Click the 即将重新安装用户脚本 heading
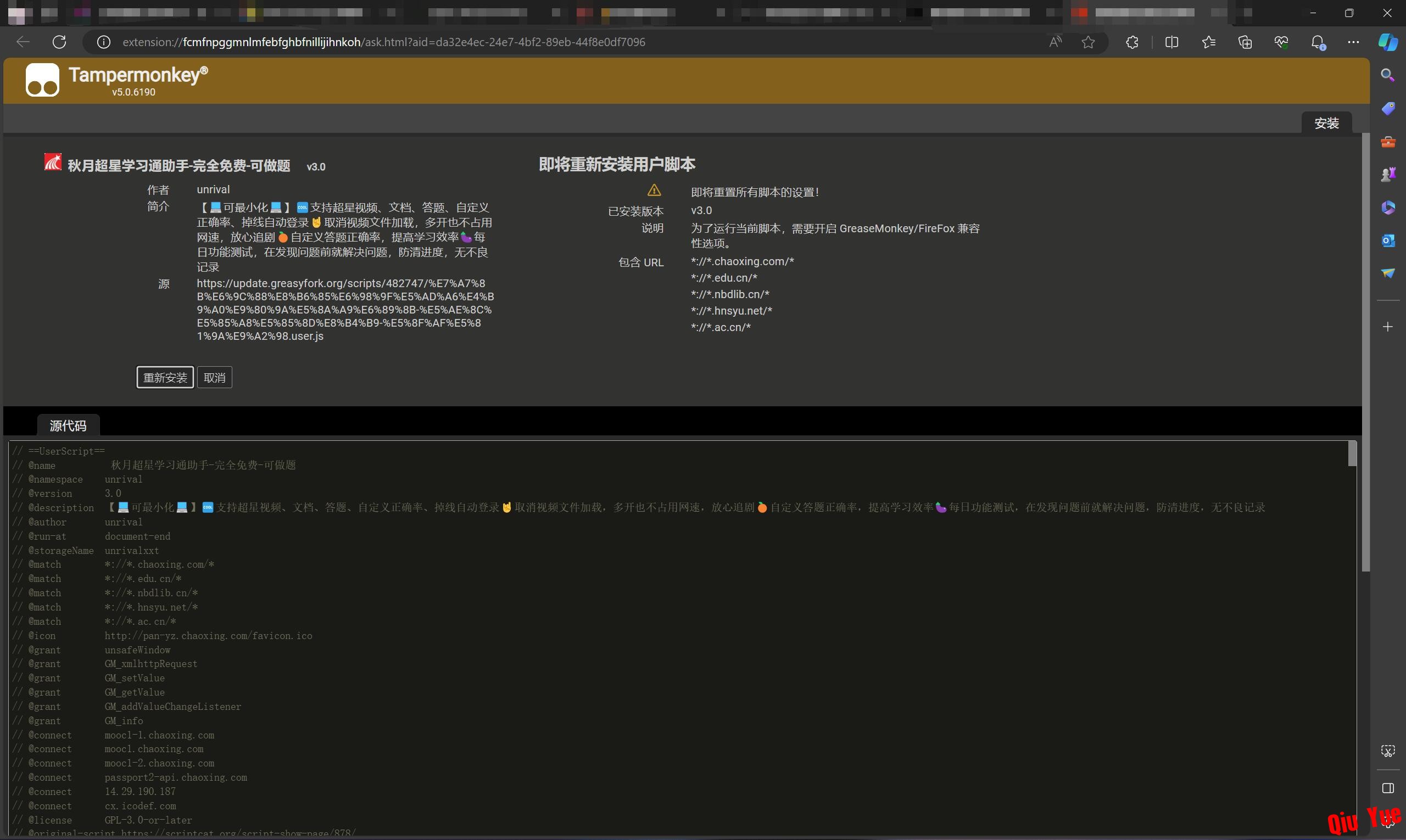Screen dimensions: 1406x840 pos(617,165)
